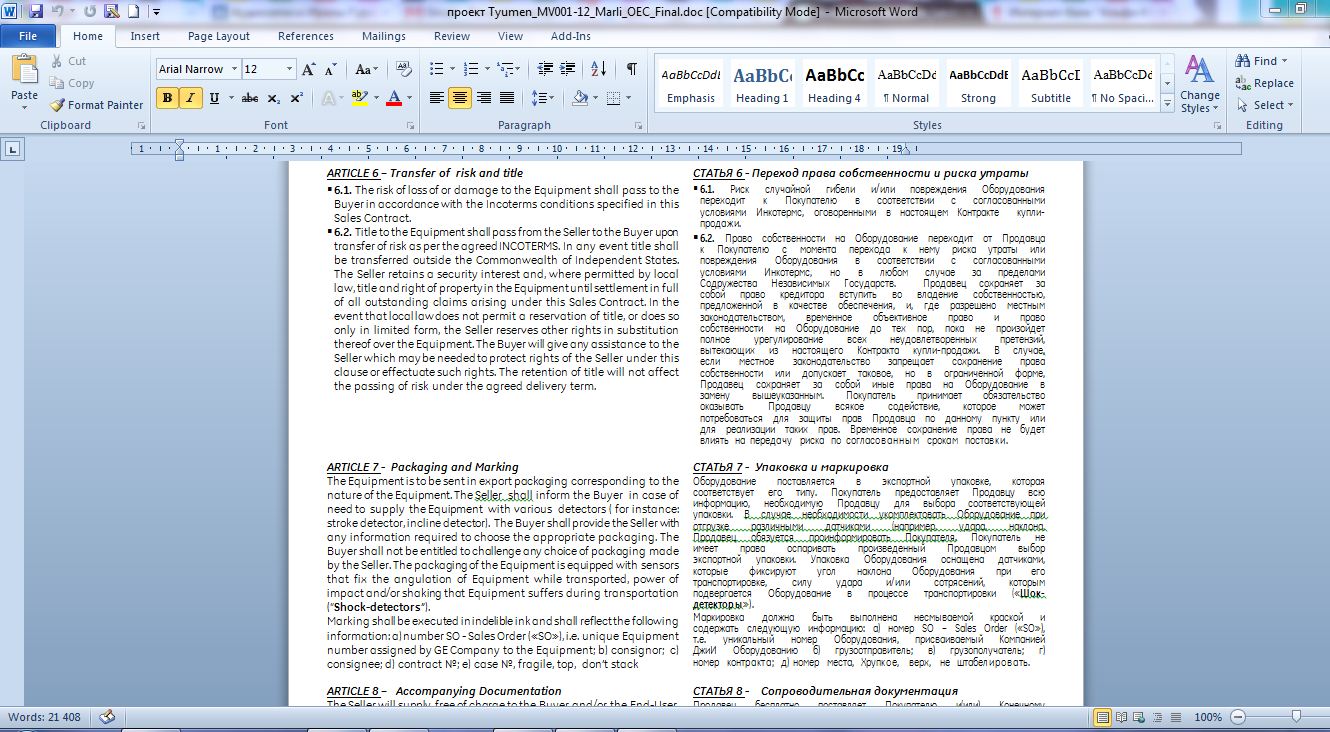The width and height of the screenshot is (1330, 732).
Task: Apply the Heading 1 style
Action: click(x=762, y=85)
